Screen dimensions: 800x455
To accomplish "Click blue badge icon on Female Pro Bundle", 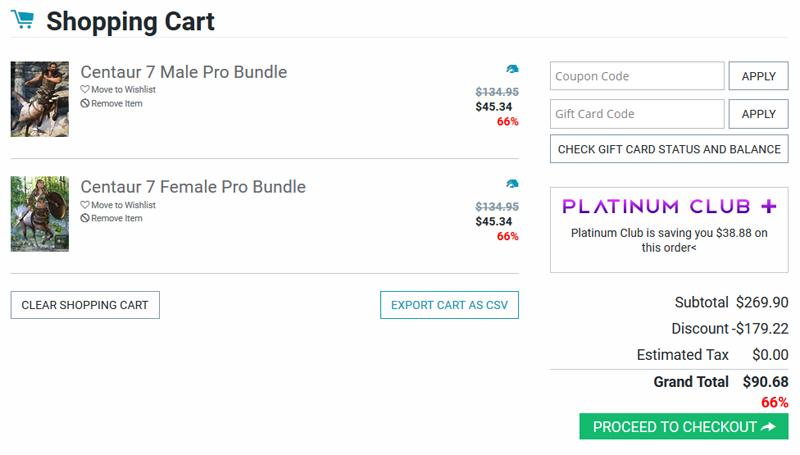I will tap(512, 184).
